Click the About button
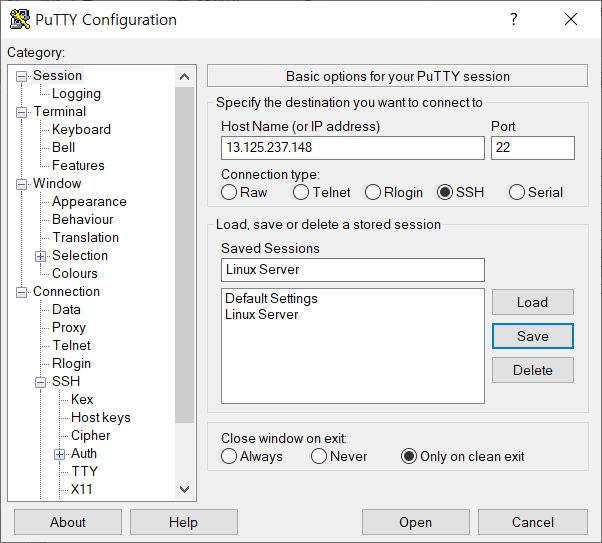The height and width of the screenshot is (543, 602). (x=68, y=522)
